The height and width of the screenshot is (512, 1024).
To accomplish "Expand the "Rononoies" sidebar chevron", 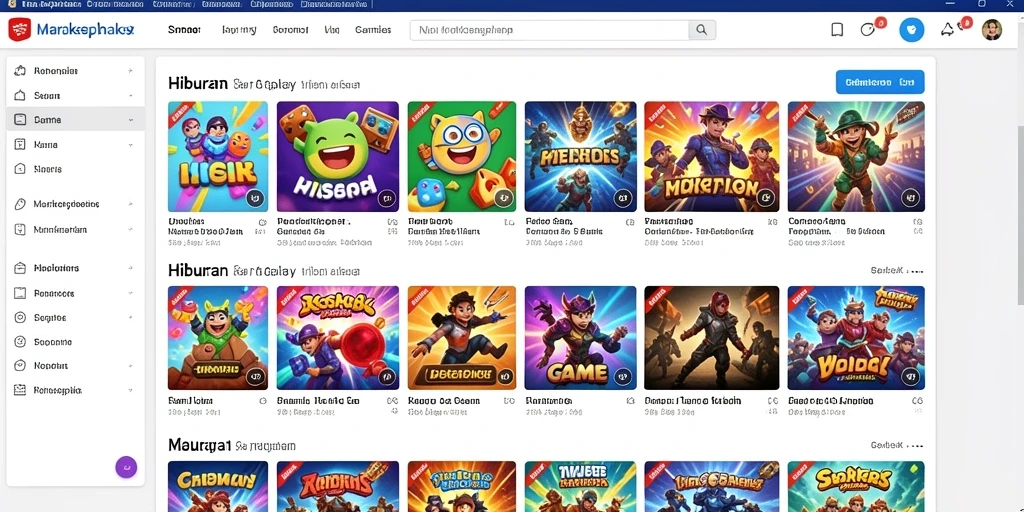I will [x=131, y=71].
